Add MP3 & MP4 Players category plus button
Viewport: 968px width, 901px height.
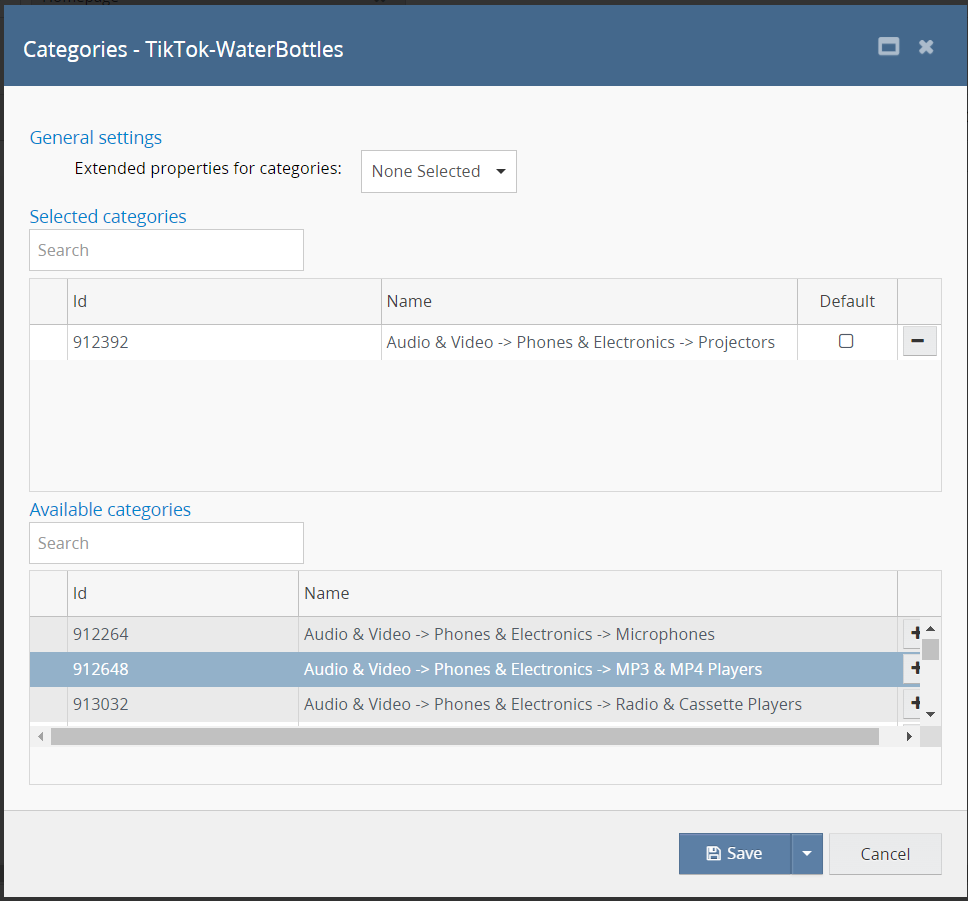coord(912,668)
